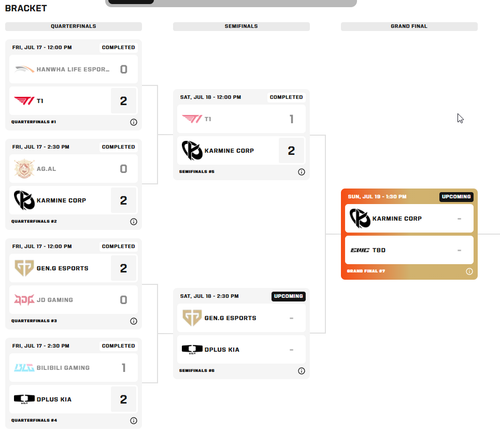Click JD Gaming team name
Viewport: 500px width, 433px height.
(55, 300)
